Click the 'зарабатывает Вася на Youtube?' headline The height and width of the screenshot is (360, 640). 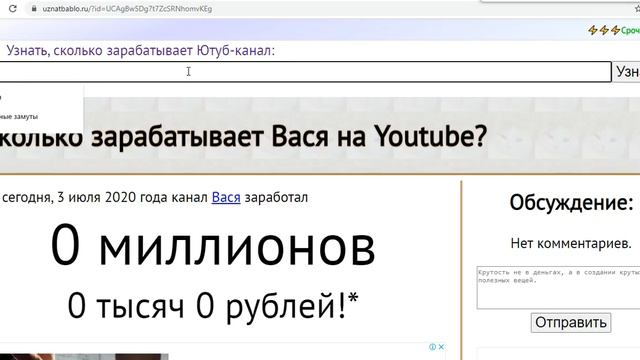(x=289, y=136)
